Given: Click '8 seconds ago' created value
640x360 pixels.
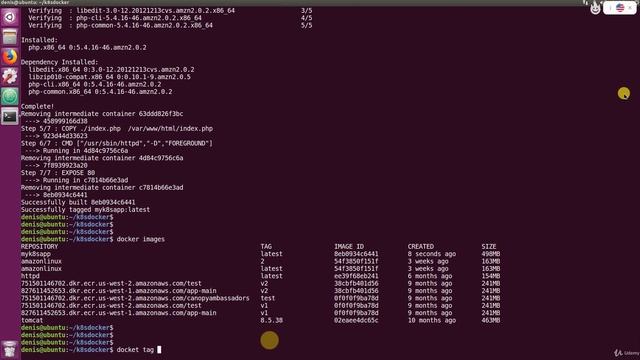Looking at the screenshot, I should (x=431, y=254).
